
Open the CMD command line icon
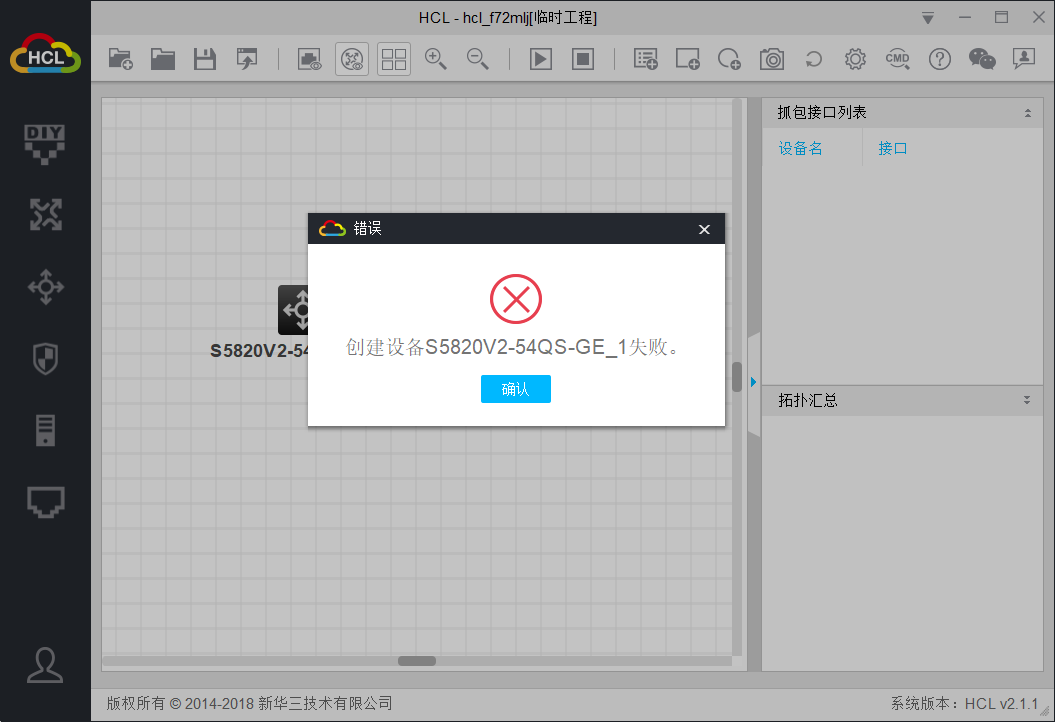898,59
